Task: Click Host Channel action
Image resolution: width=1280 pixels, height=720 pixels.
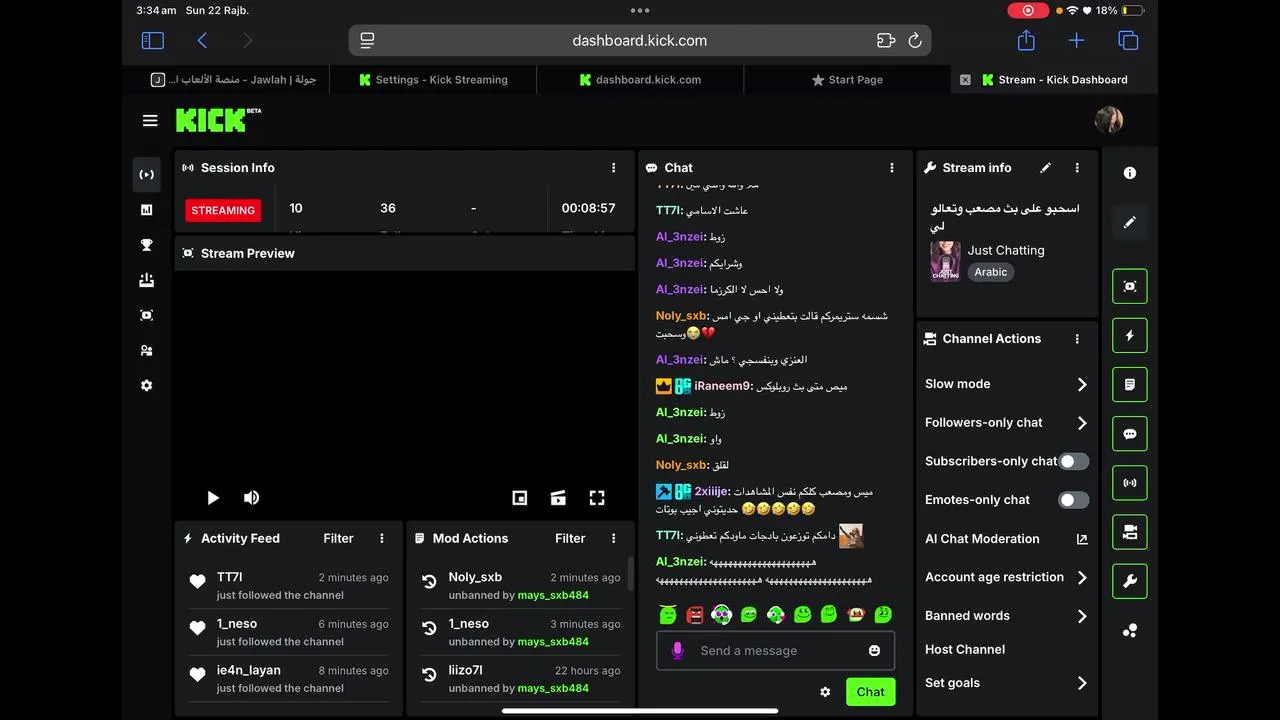Action: click(x=965, y=649)
